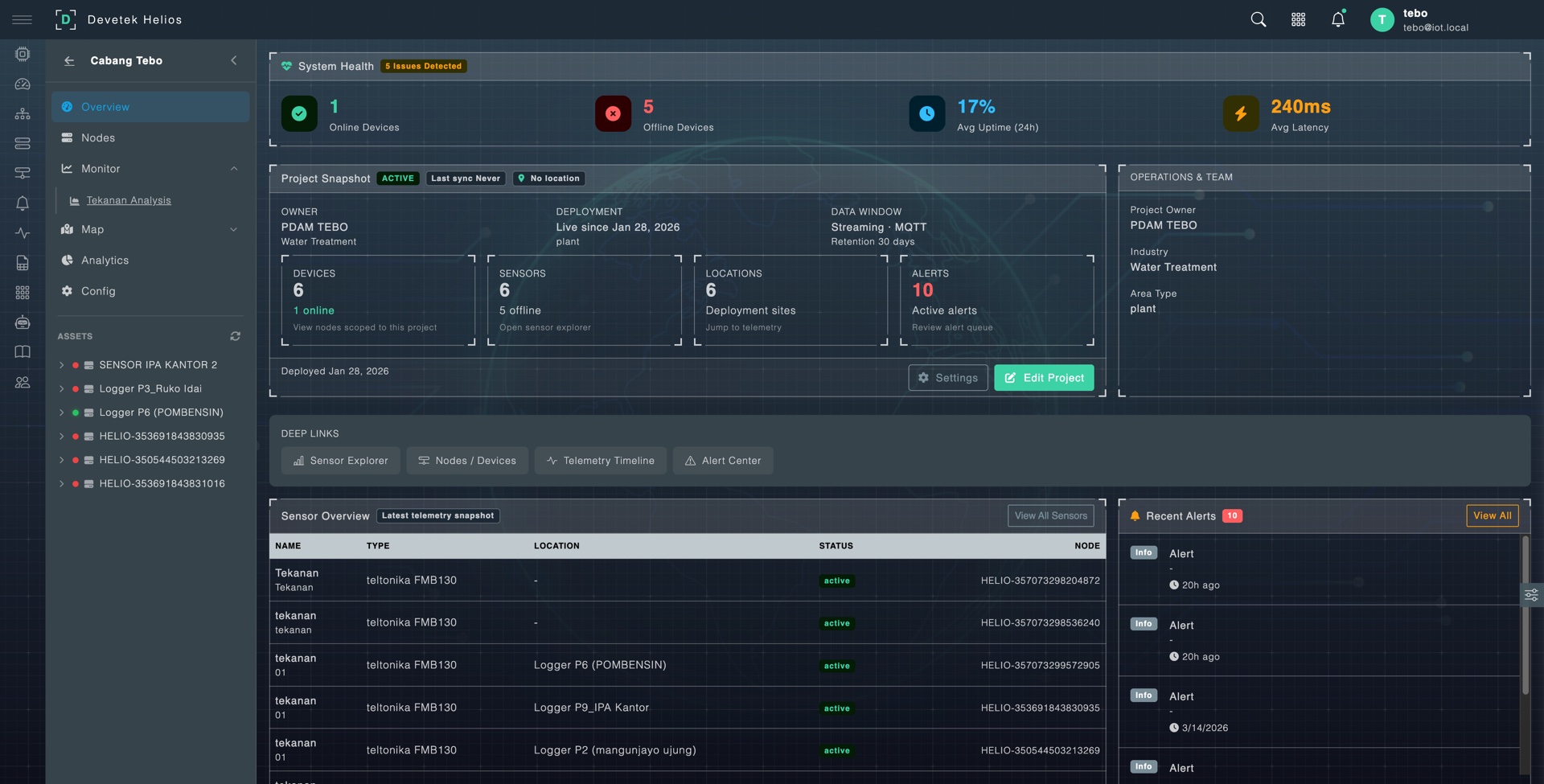Screen dimensions: 1544x784
Task: Click the network topology icon in left rail
Action: [23, 113]
